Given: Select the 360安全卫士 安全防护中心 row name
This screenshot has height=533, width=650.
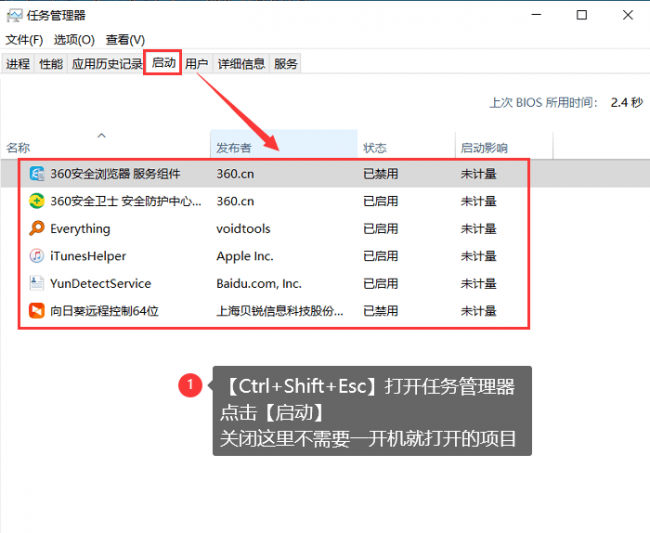Looking at the screenshot, I should click(x=126, y=201).
